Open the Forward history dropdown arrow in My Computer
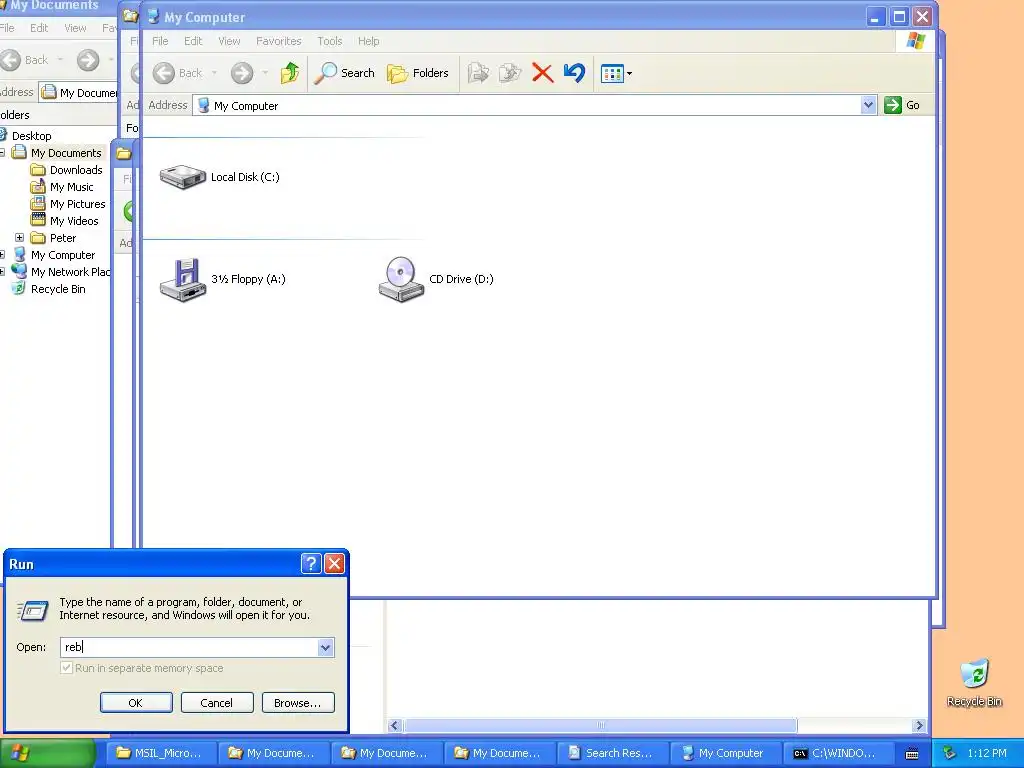This screenshot has width=1024, height=768. tap(264, 72)
